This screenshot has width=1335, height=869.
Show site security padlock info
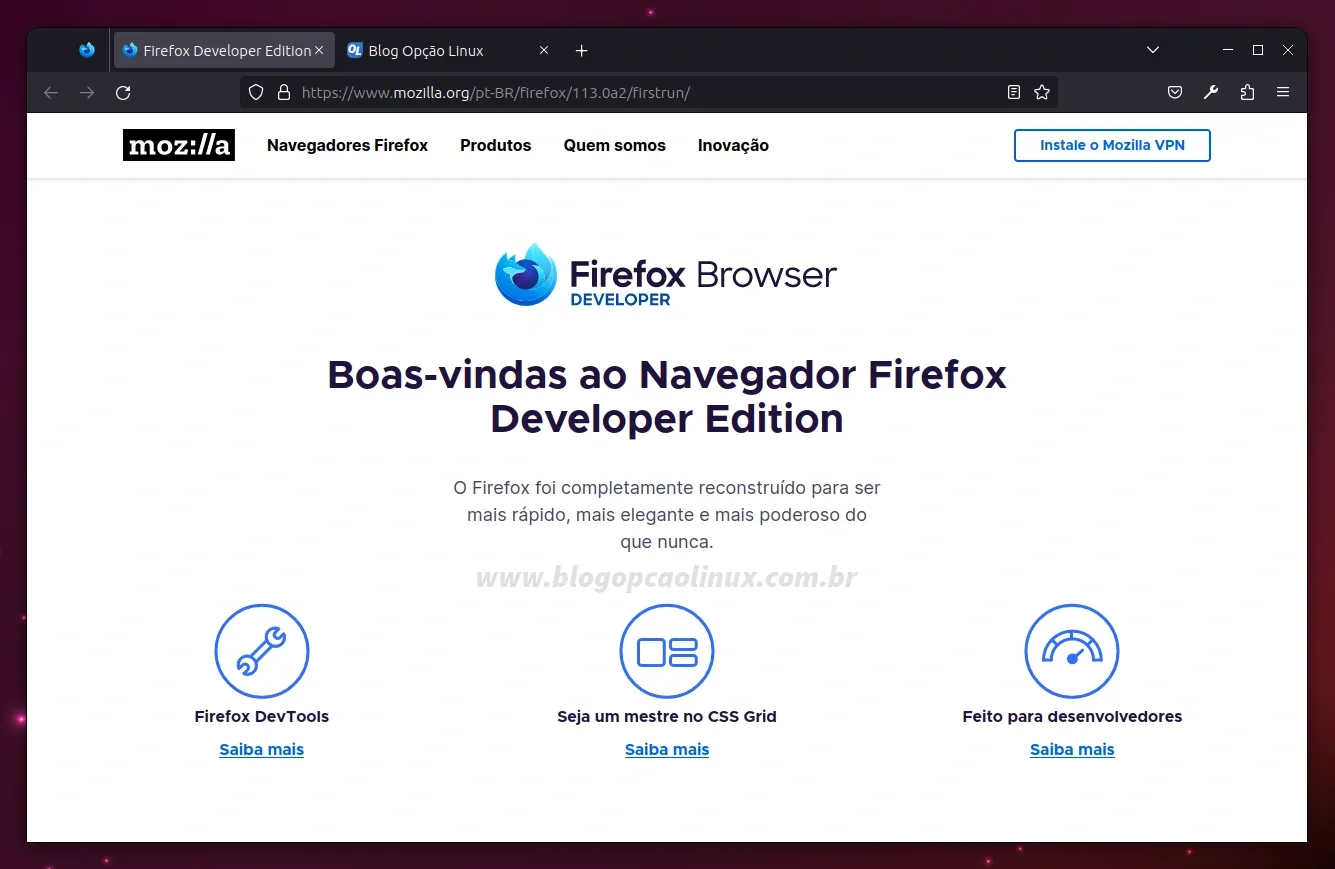pyautogui.click(x=283, y=92)
